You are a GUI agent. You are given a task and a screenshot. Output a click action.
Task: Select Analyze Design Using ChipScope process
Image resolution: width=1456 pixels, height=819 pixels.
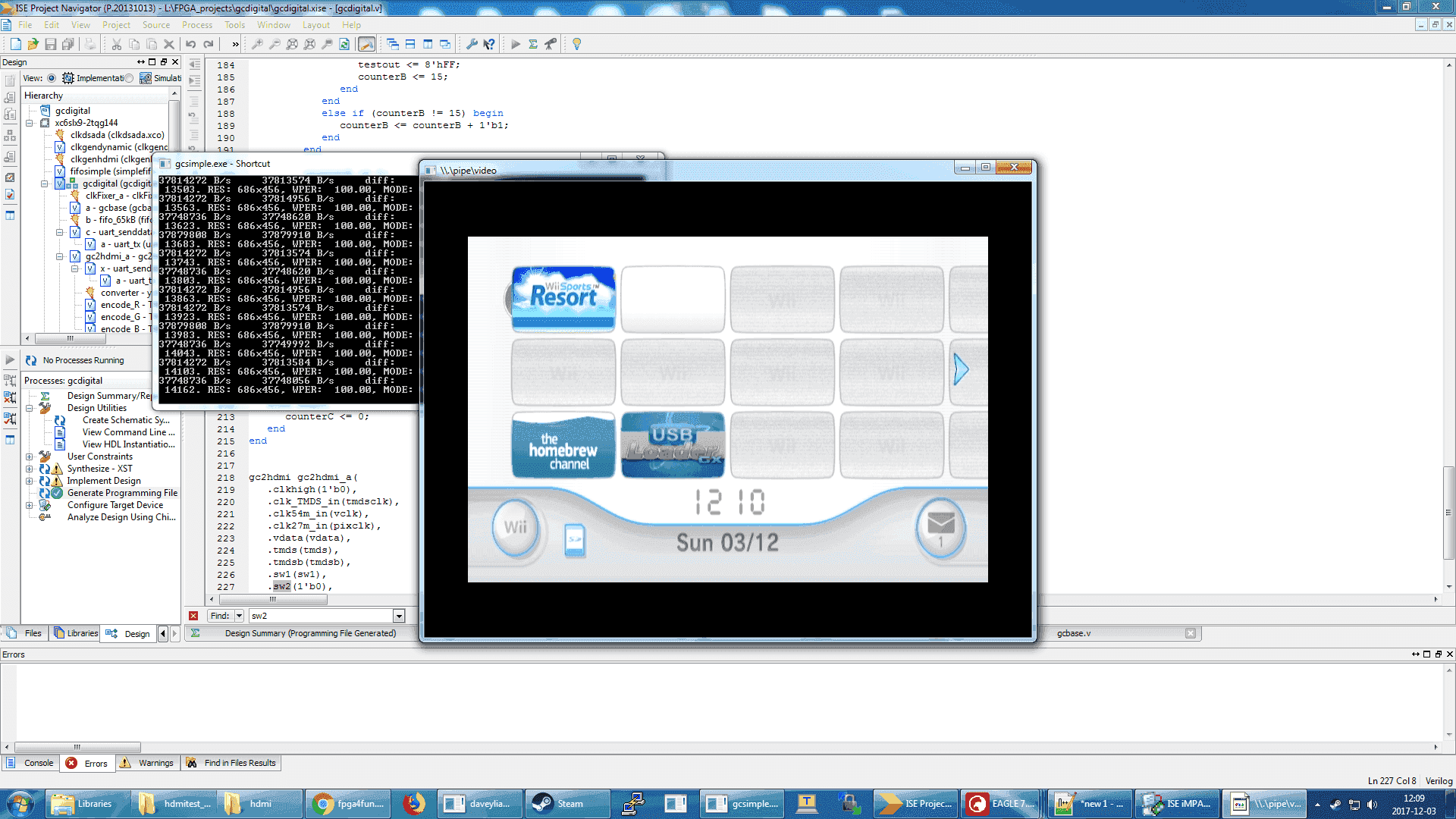pos(121,517)
